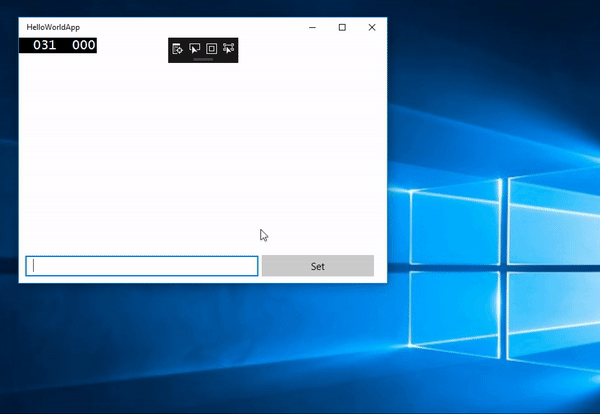Screen dimensions: 600x414
Task: Click the dark debug toolbar background edge
Action: (x=171, y=59)
